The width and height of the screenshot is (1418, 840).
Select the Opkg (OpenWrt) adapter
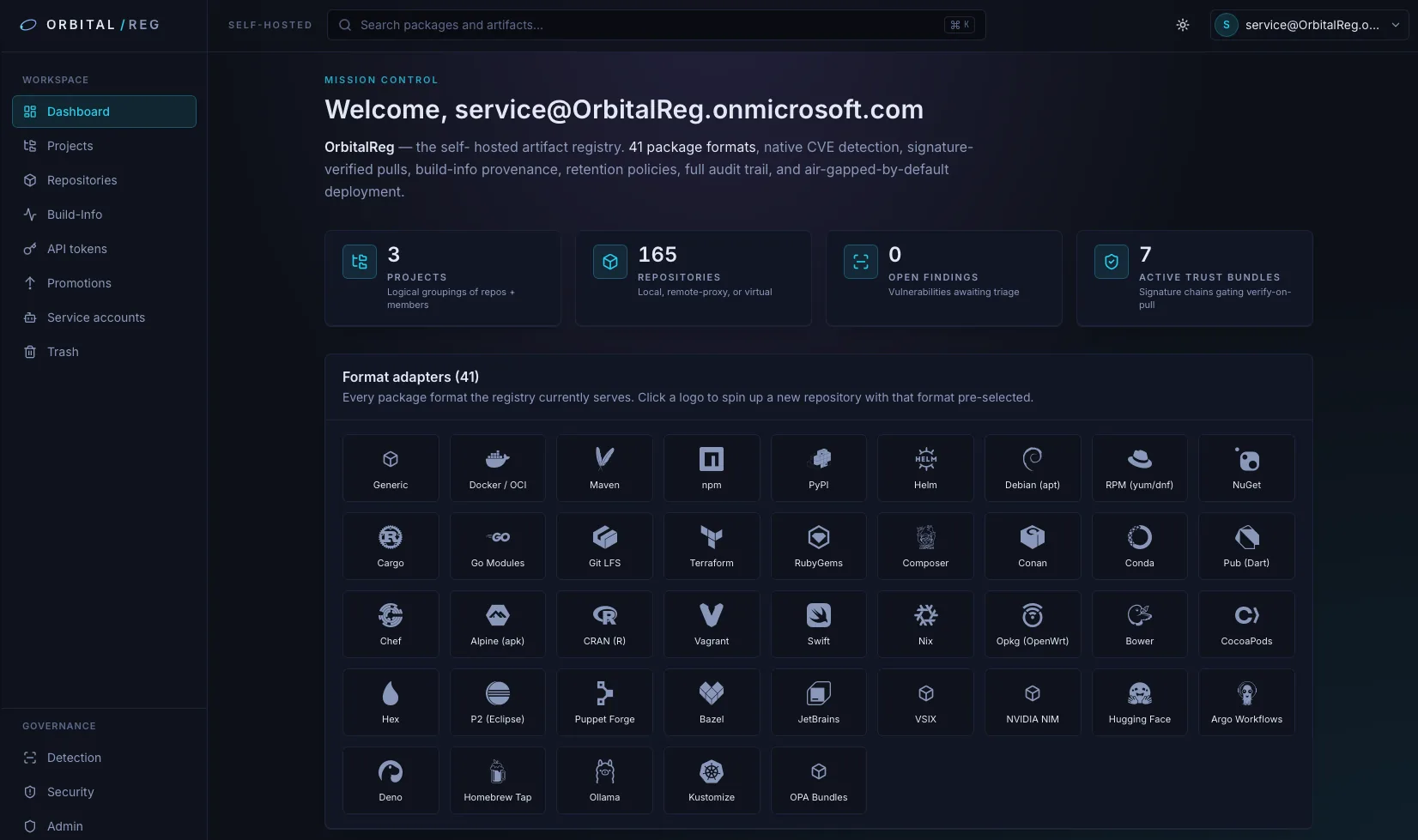[1033, 624]
